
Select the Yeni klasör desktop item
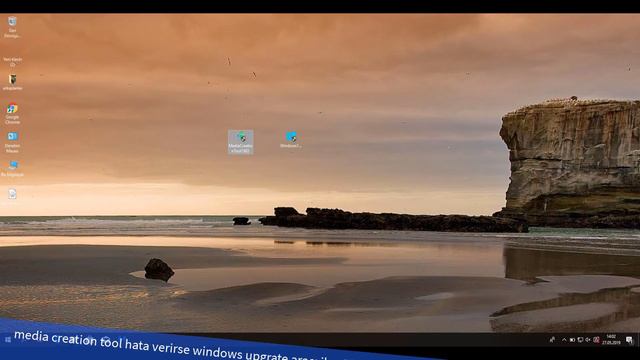click(12, 61)
